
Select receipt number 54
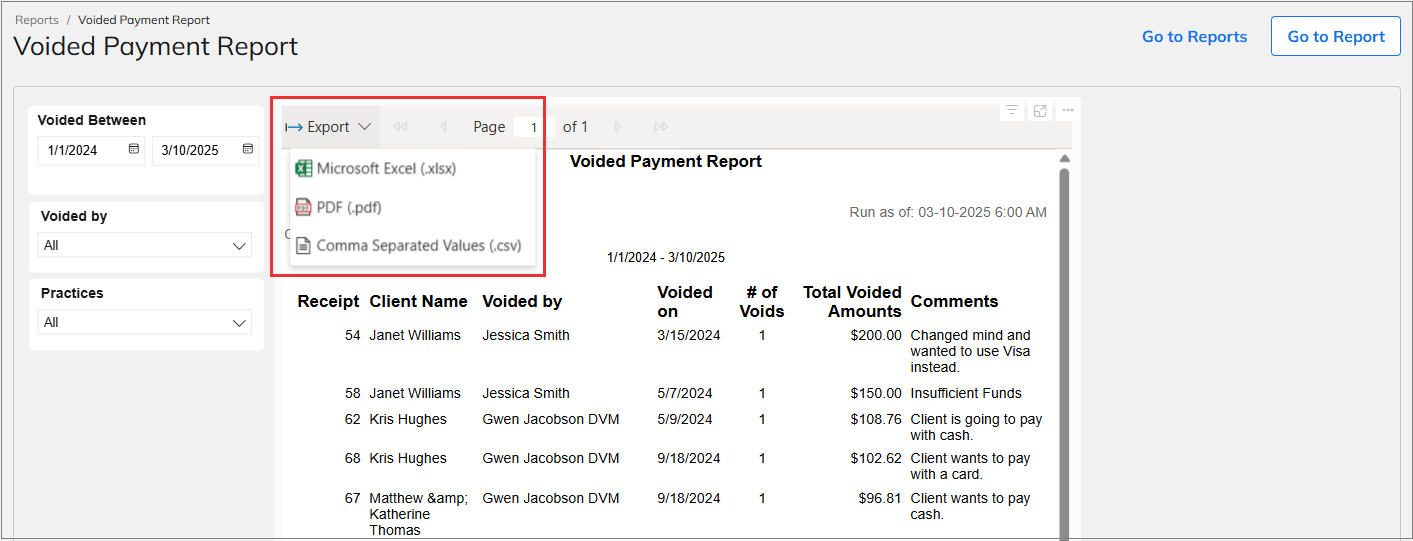pyautogui.click(x=352, y=335)
